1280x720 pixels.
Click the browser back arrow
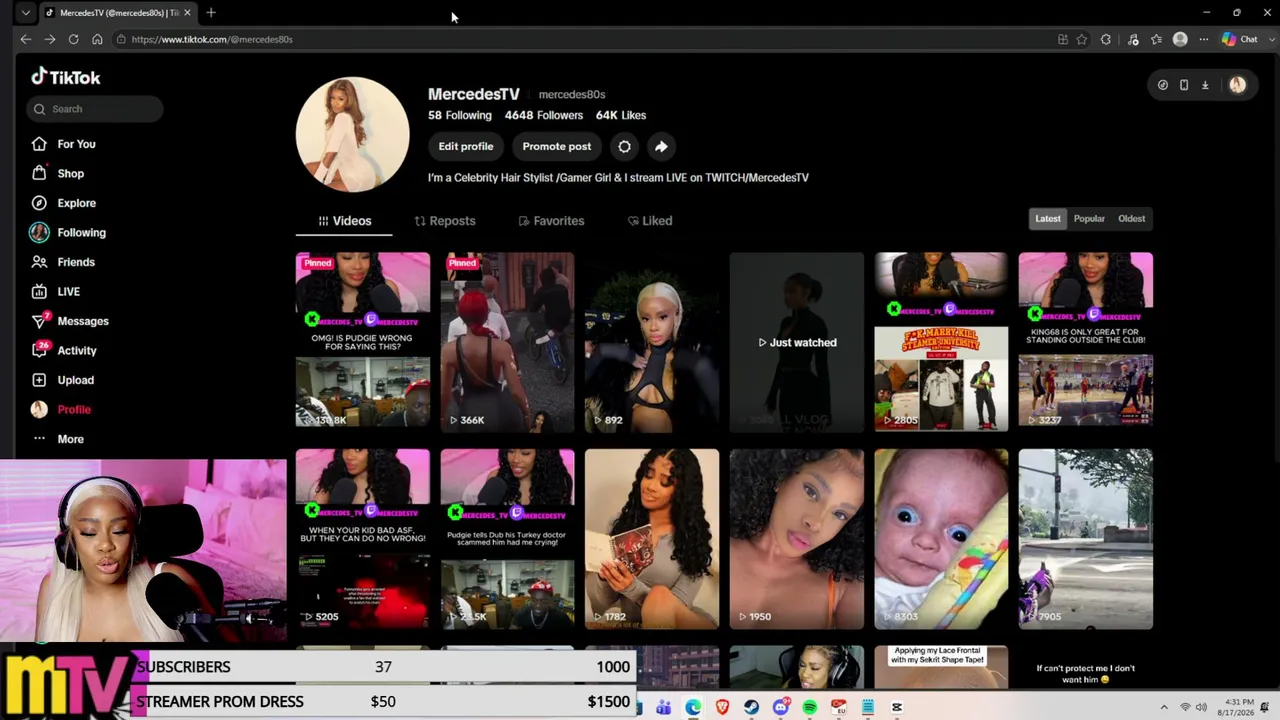click(26, 39)
